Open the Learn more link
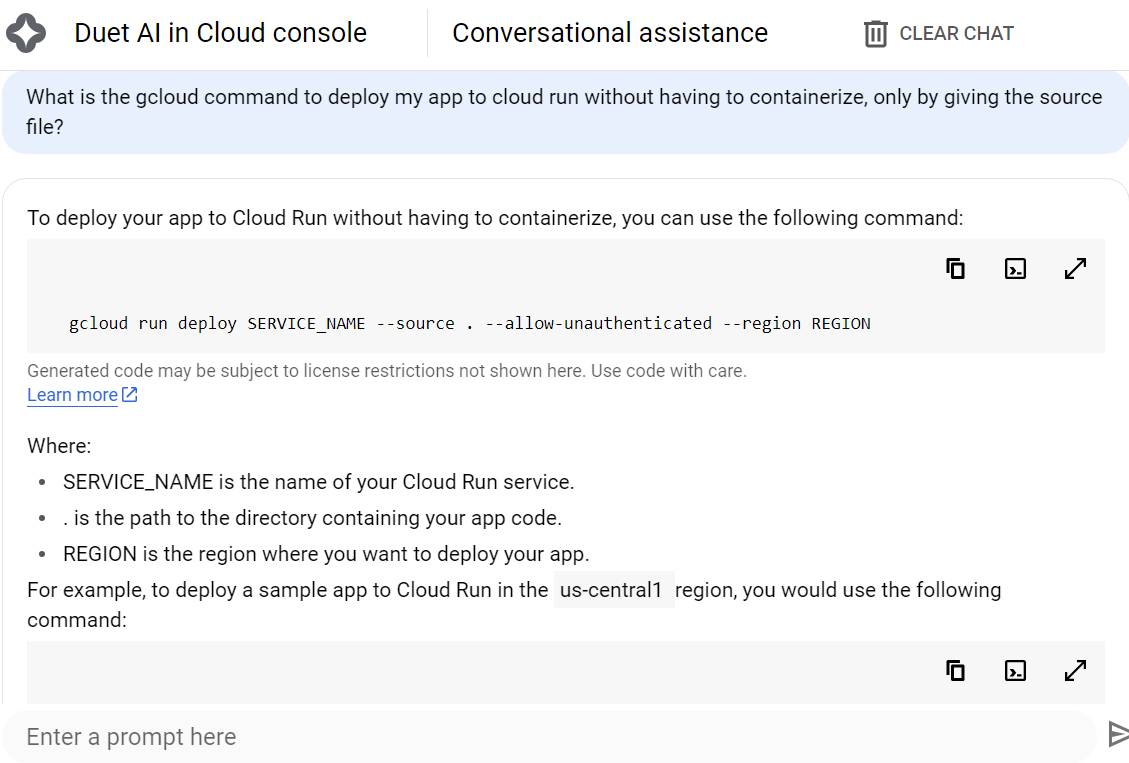 (72, 395)
